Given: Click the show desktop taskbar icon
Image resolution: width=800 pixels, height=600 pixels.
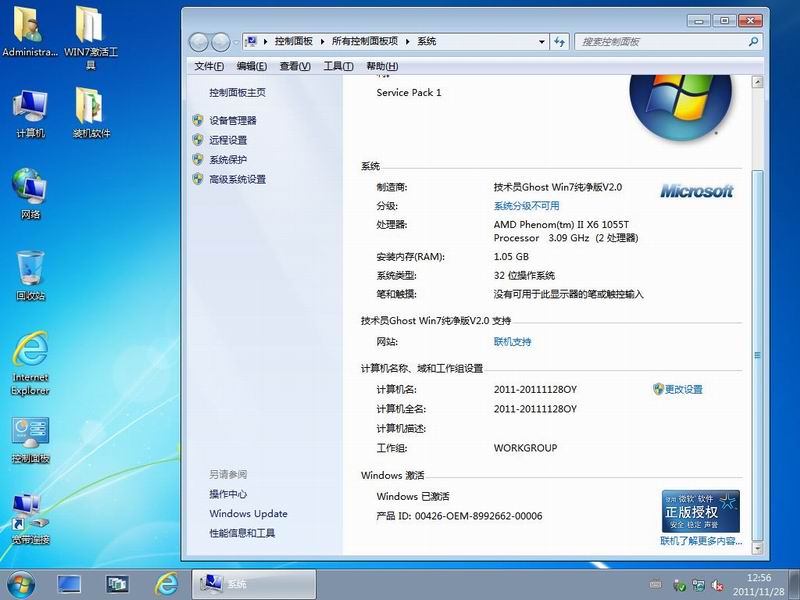Looking at the screenshot, I should point(69,585).
